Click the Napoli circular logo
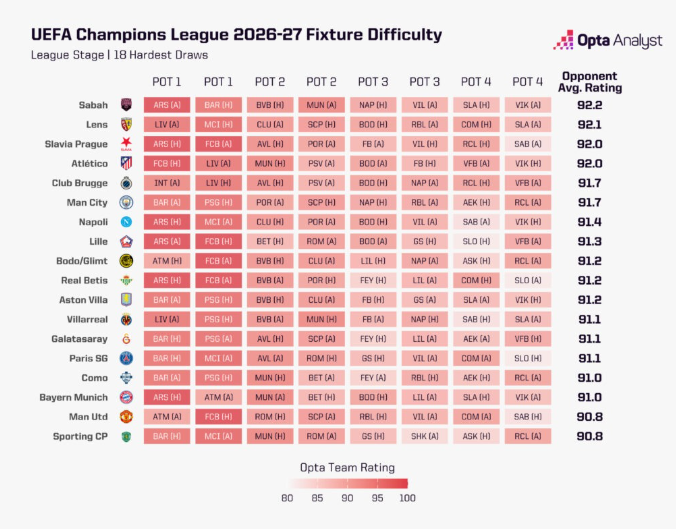676x529 pixels. [126, 222]
